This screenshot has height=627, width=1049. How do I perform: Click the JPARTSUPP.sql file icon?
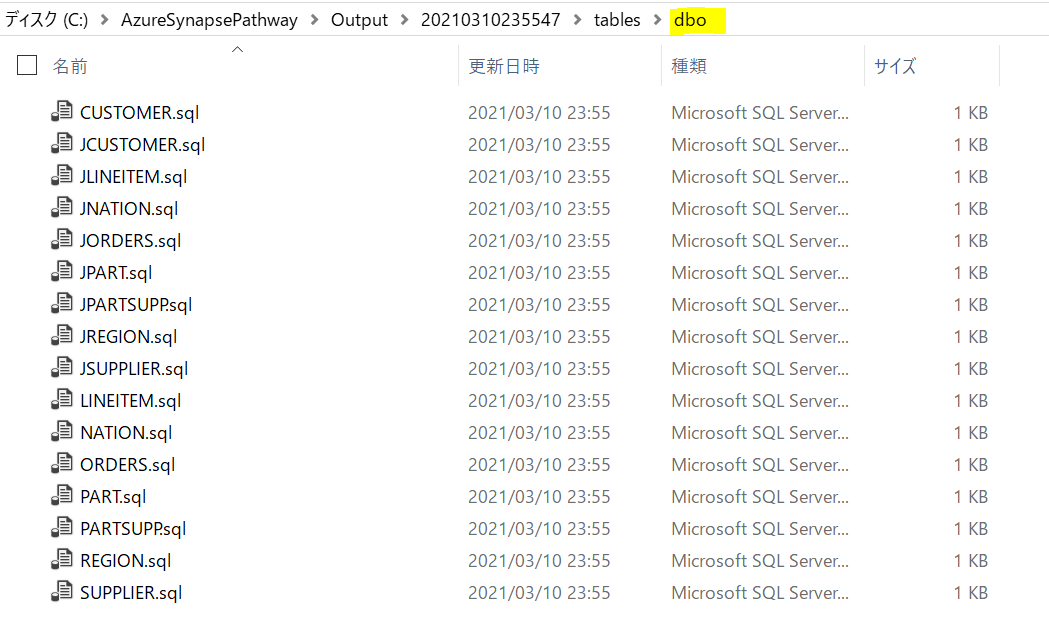tap(62, 304)
